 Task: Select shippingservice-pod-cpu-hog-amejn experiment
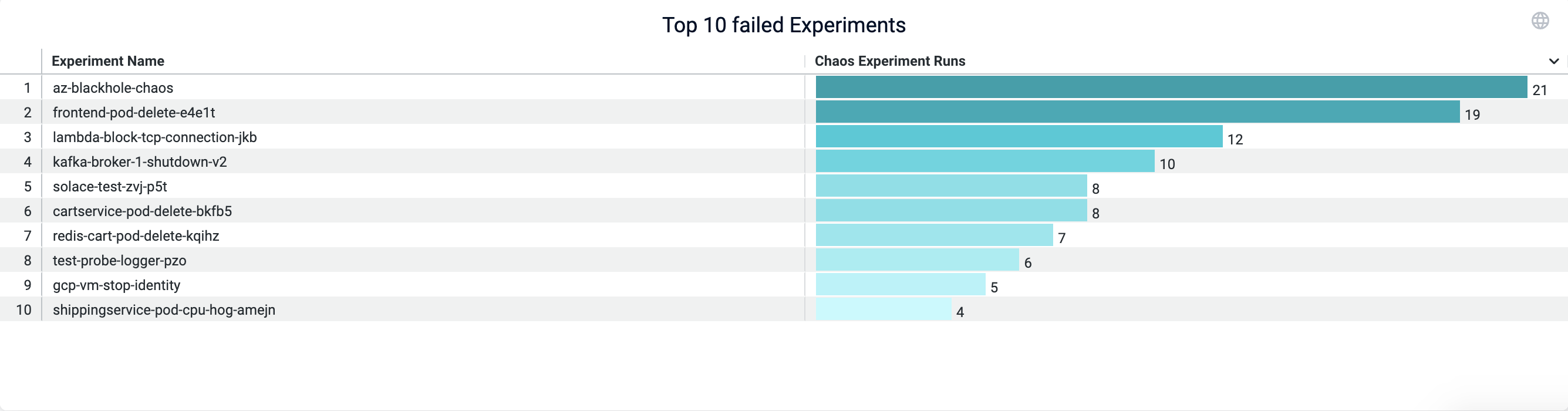click(164, 310)
